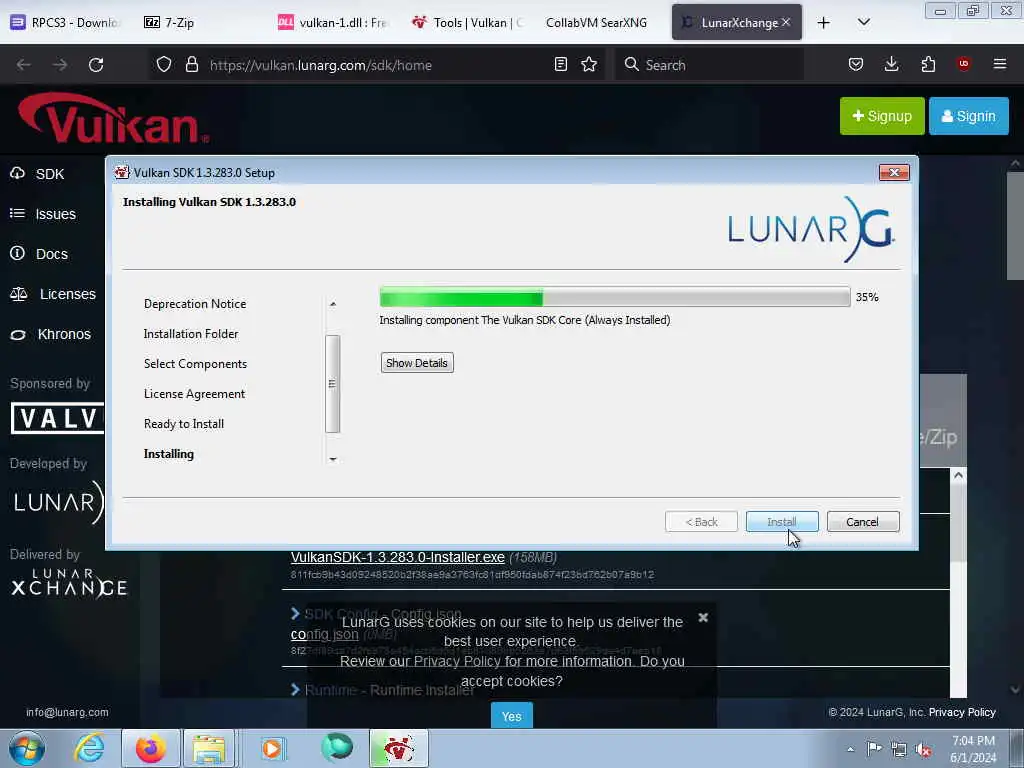Switch to the vulkan-1.dll tab
The width and height of the screenshot is (1024, 768).
[x=333, y=22]
